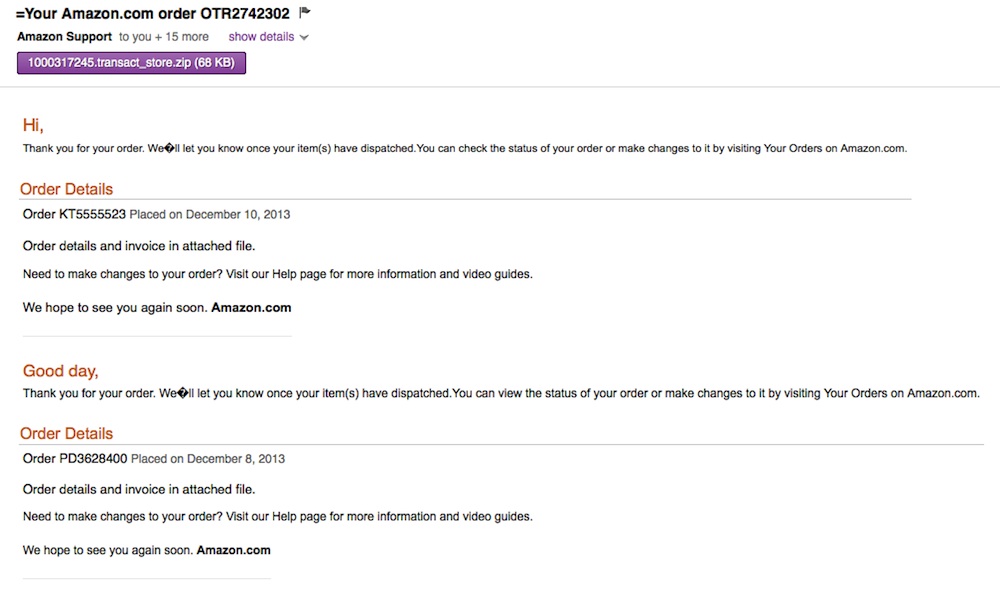This screenshot has height=607, width=1000.
Task: Click the second 'Order Details' heading
Action: click(66, 433)
